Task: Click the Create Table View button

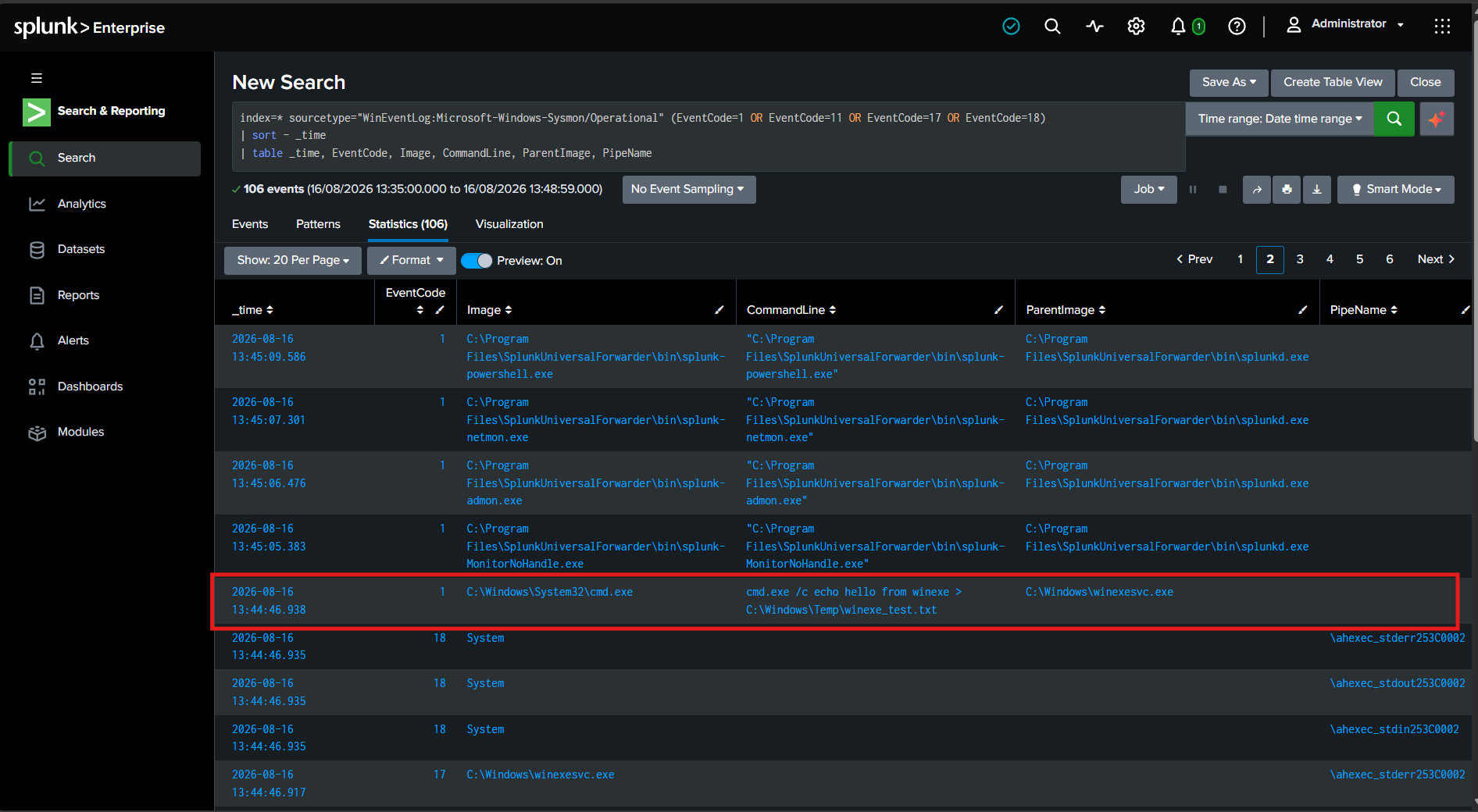Action: (1333, 83)
